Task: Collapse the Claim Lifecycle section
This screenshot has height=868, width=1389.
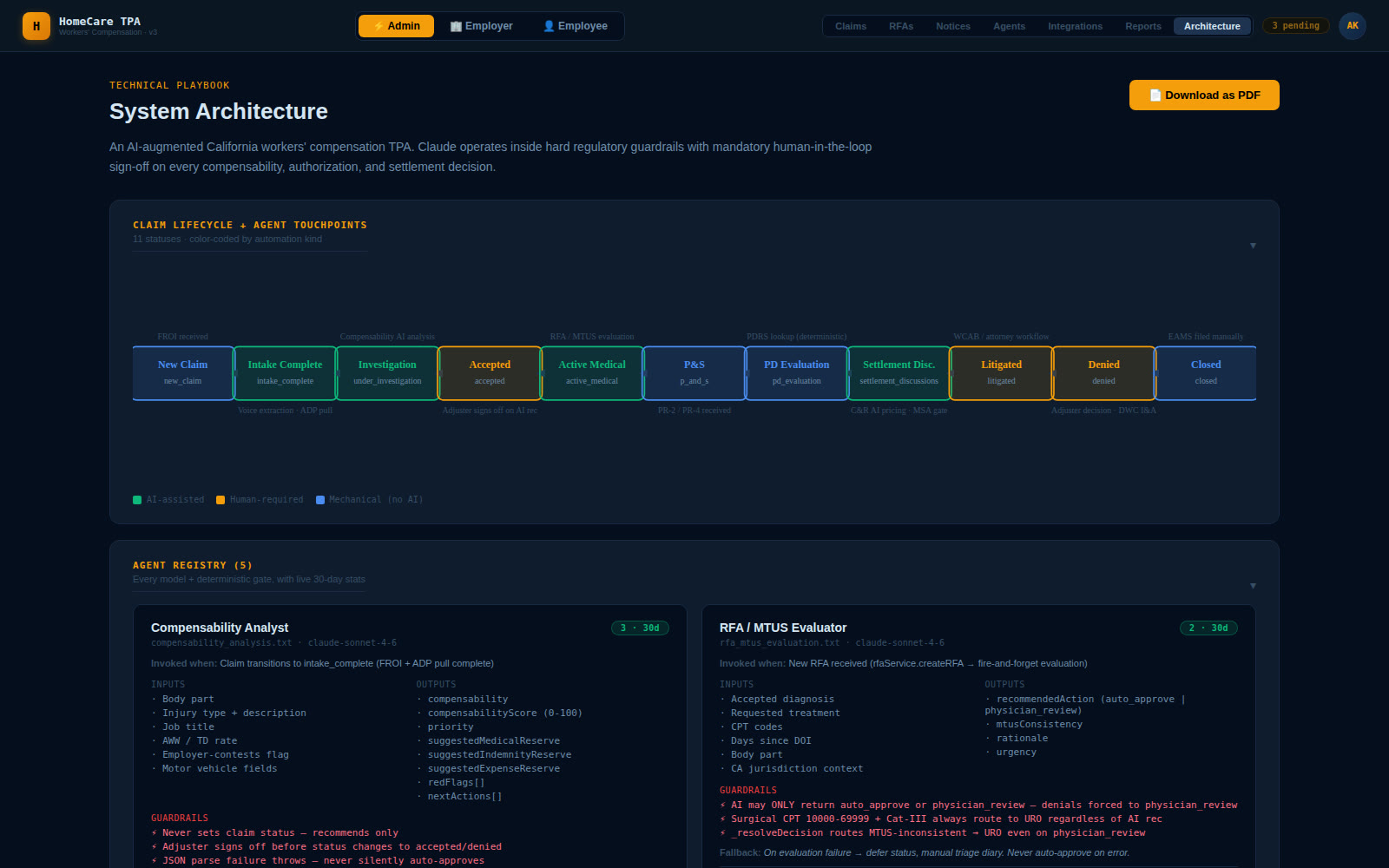Action: pyautogui.click(x=1253, y=246)
